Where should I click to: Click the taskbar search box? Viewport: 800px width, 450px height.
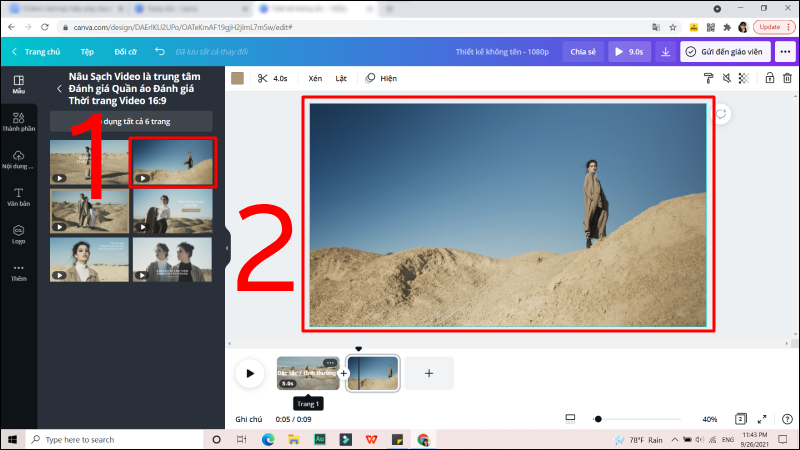pos(114,439)
